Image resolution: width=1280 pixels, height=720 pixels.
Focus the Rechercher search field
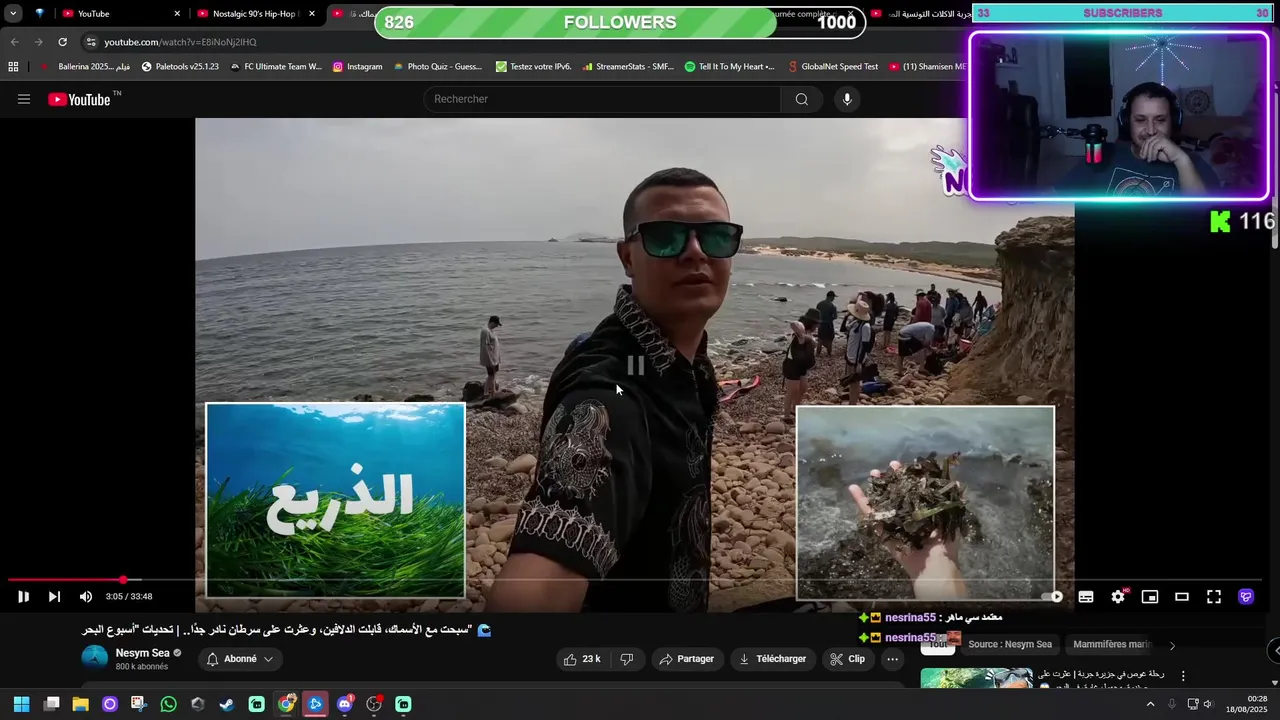(x=603, y=99)
